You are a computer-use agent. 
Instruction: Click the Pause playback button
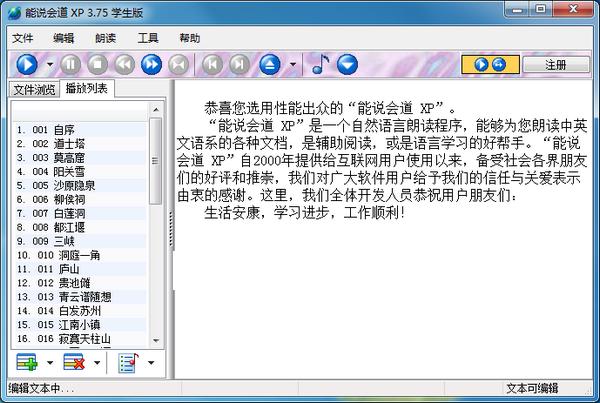click(70, 64)
